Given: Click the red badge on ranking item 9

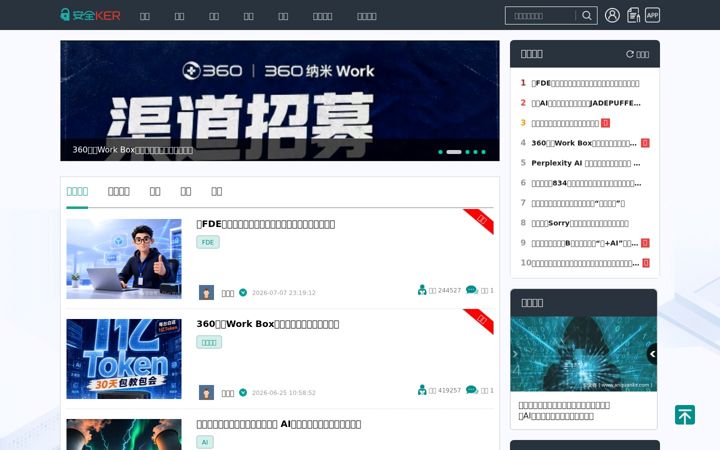Looking at the screenshot, I should [x=645, y=243].
